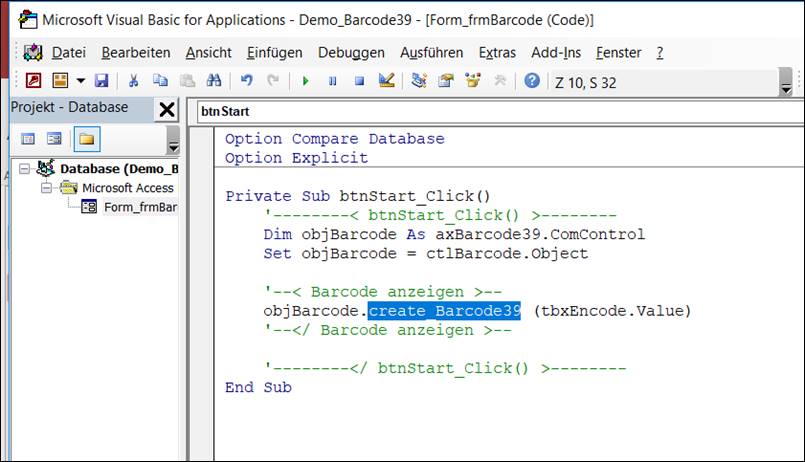
Task: Open the Datei menu
Action: [69, 52]
